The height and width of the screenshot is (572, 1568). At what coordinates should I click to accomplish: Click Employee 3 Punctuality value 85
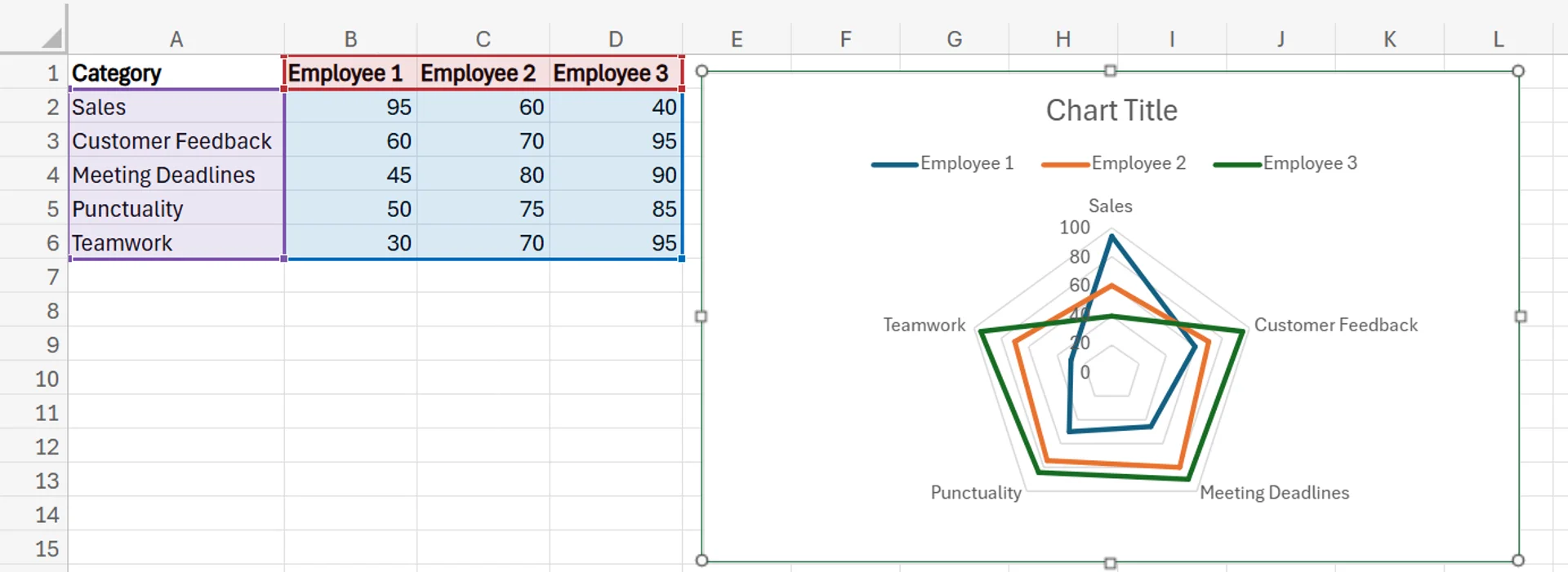point(616,209)
